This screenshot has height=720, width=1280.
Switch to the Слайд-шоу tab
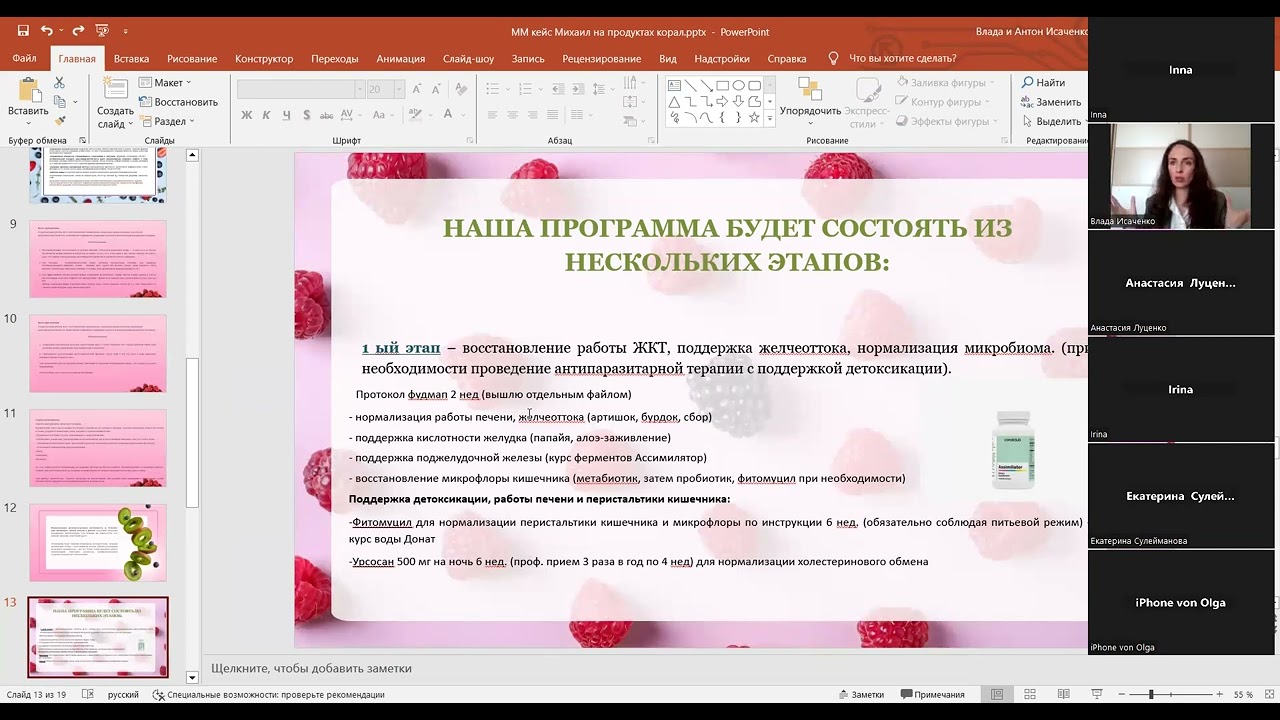pyautogui.click(x=468, y=58)
